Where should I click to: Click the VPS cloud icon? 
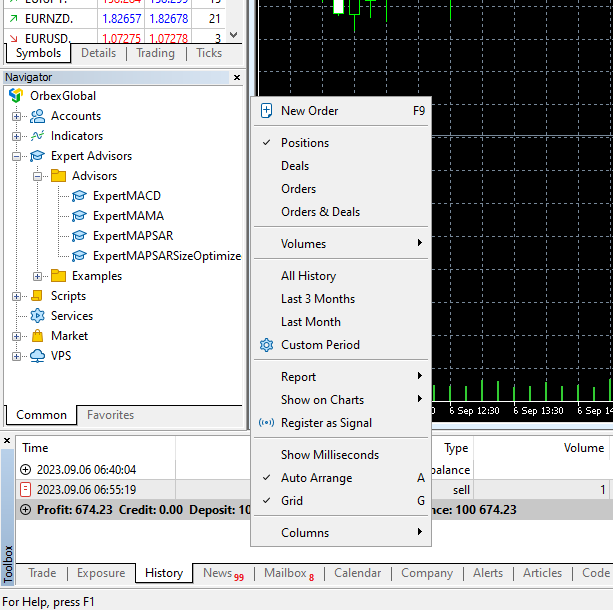click(x=38, y=356)
